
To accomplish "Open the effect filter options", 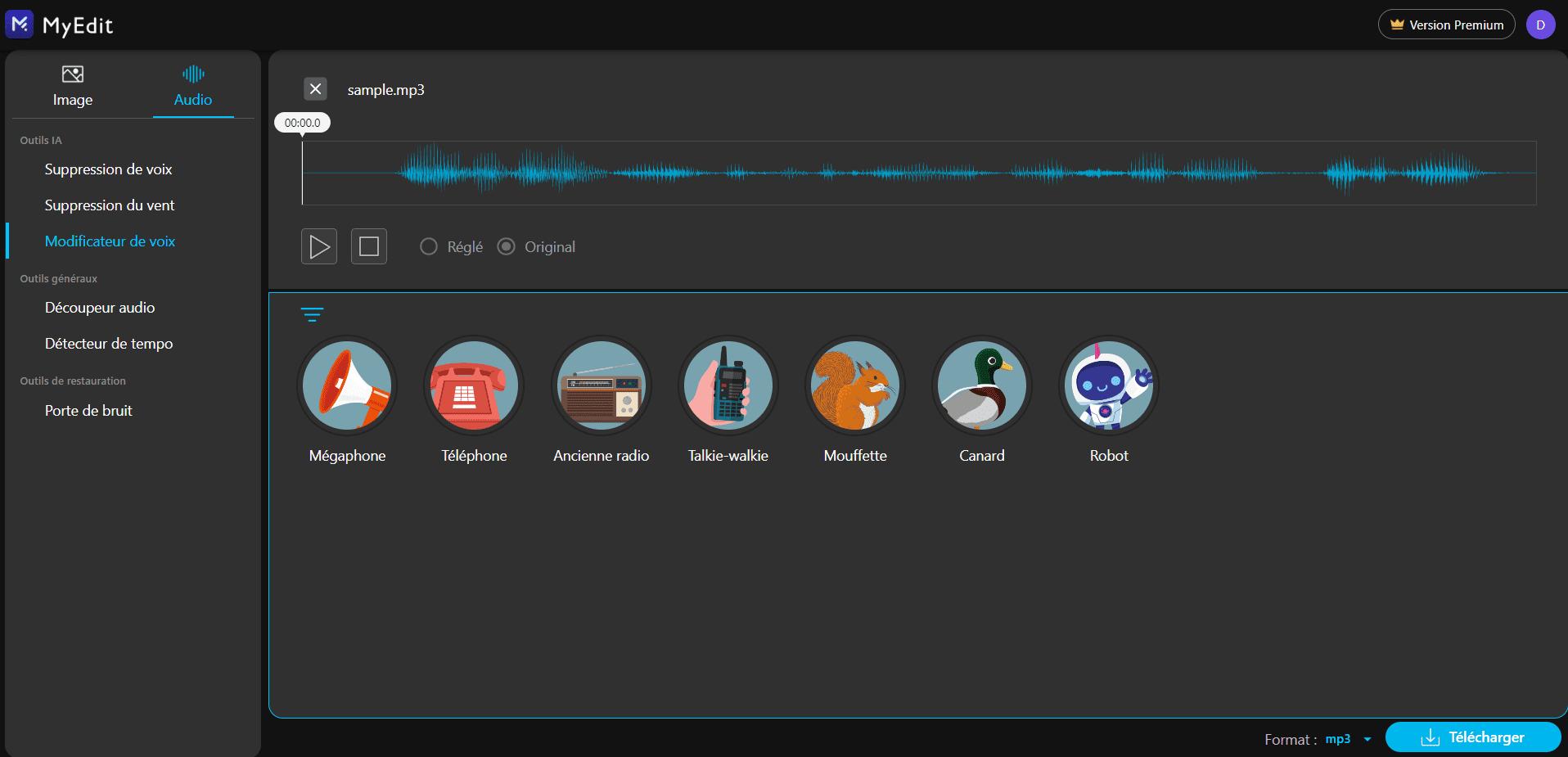I will pos(313,314).
